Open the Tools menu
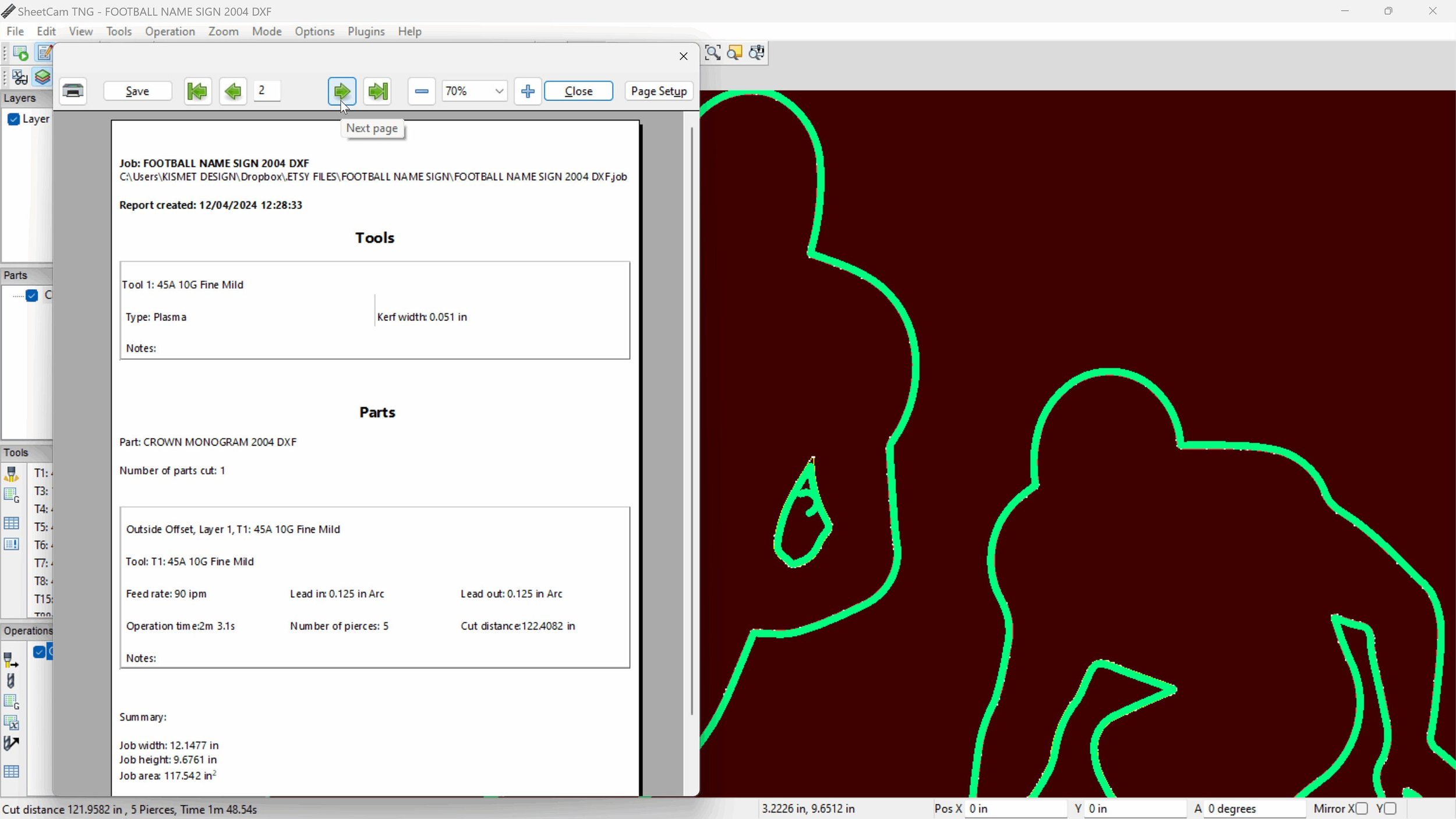This screenshot has height=819, width=1456. pos(119,31)
